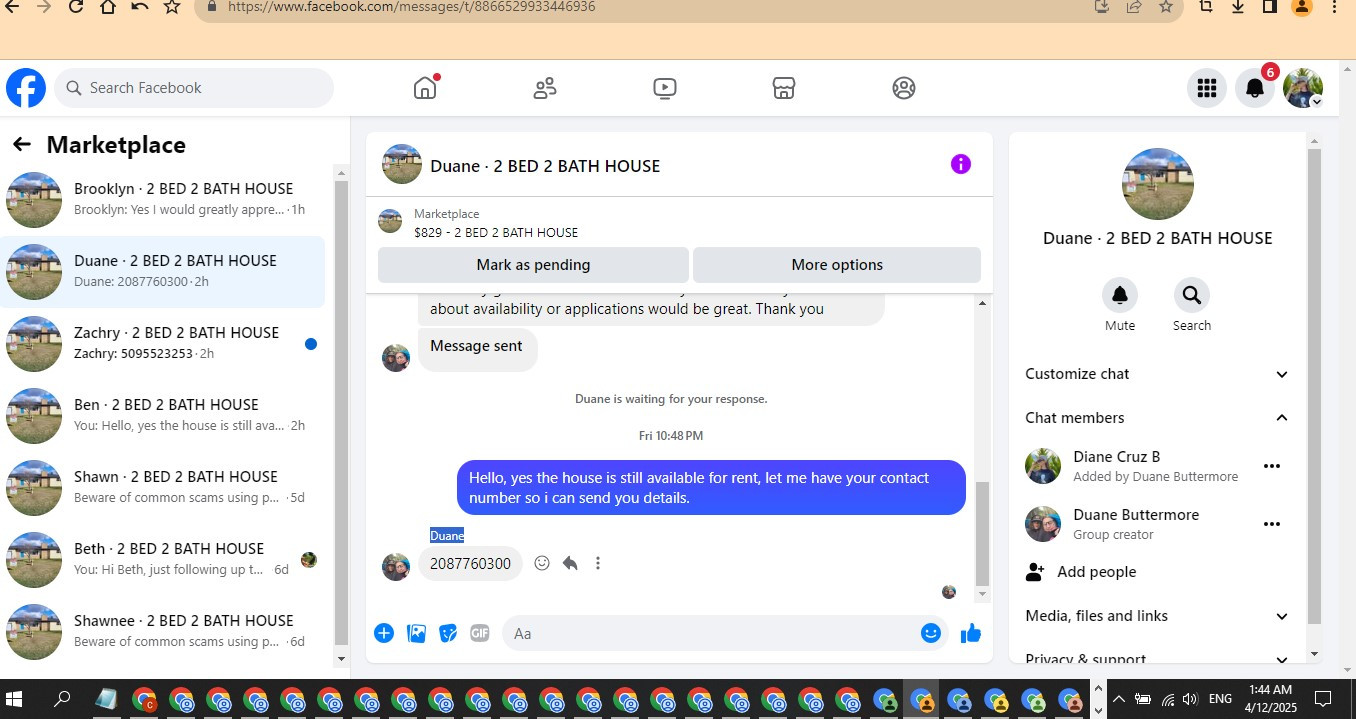1356x719 pixels.
Task: Select the Duane conversation in list
Action: (x=163, y=272)
